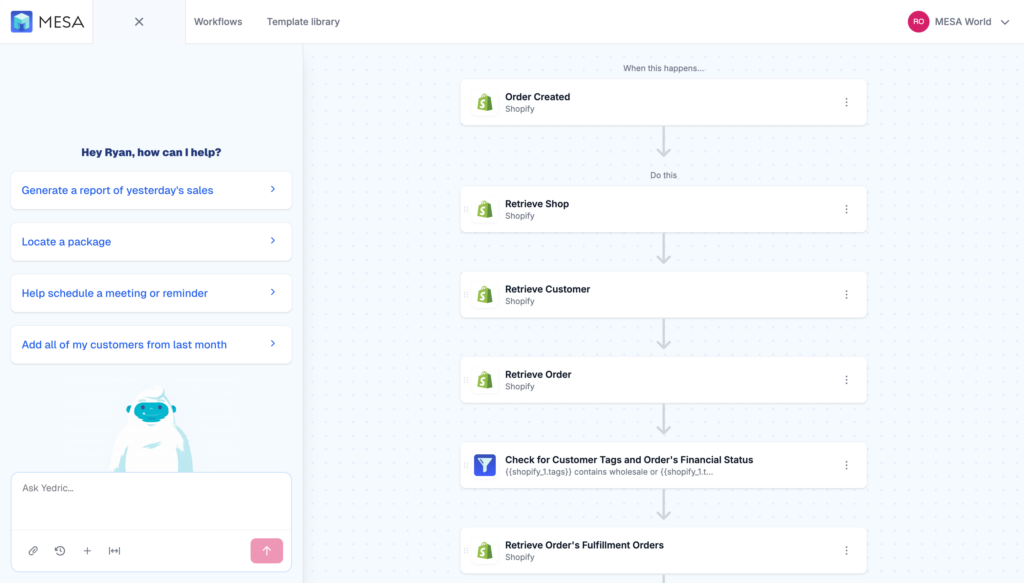1024x583 pixels.
Task: Click the 'When this happens...' label
Action: (664, 68)
